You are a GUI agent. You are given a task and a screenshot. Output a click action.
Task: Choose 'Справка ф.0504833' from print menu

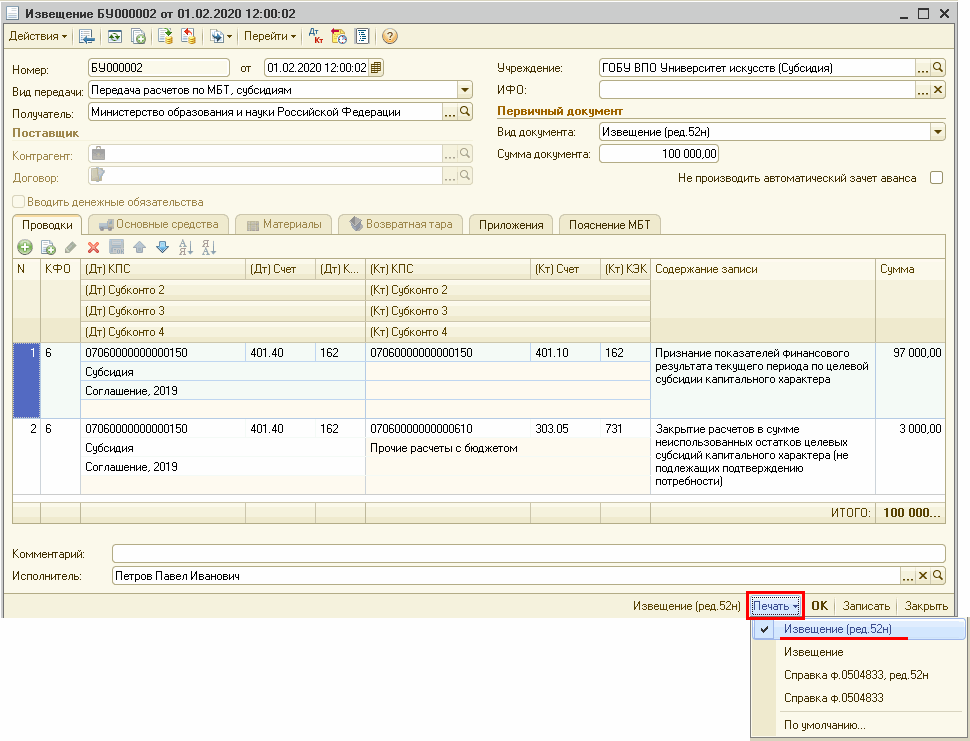coord(832,698)
